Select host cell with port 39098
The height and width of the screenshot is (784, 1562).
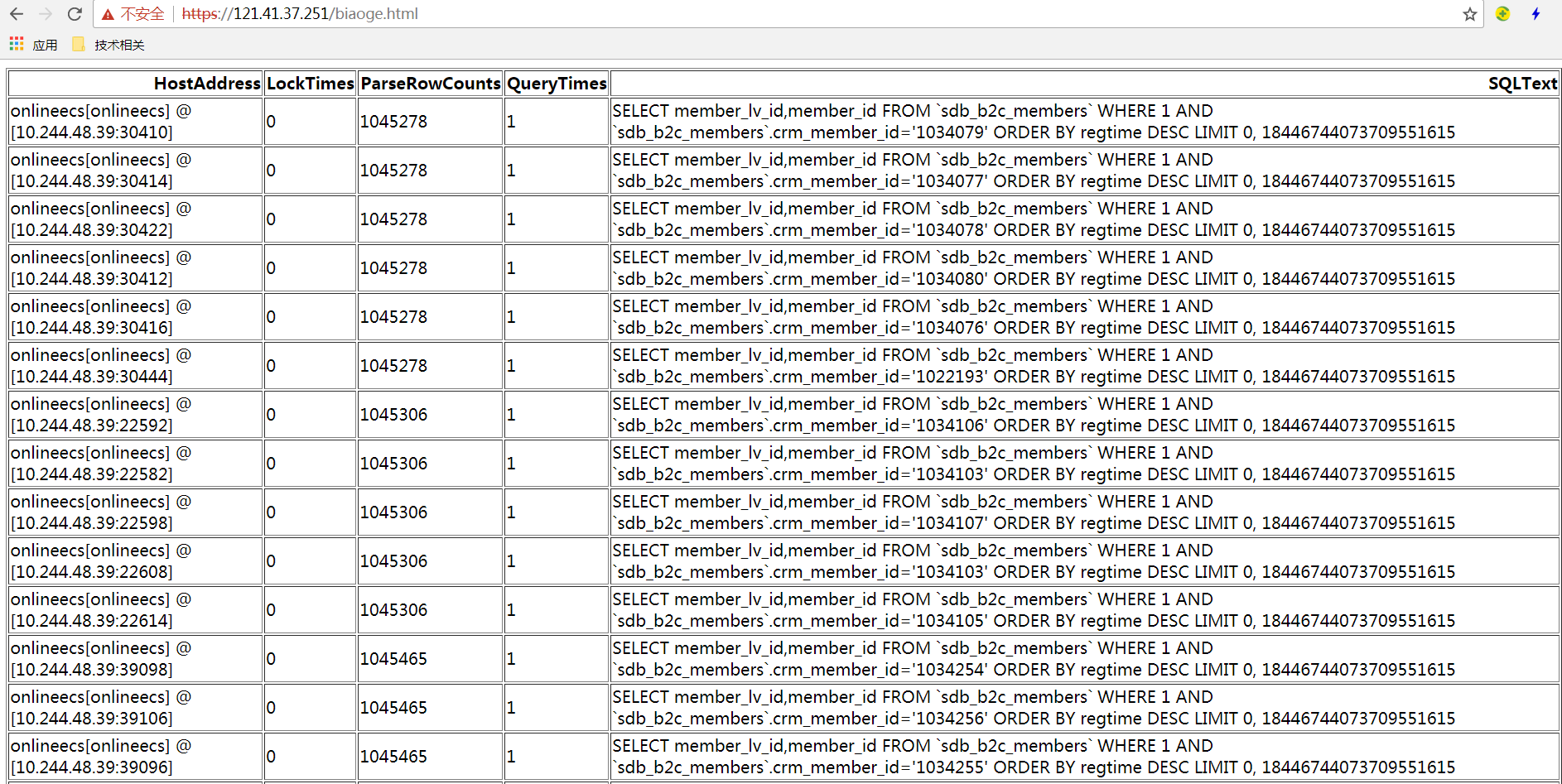[136, 659]
